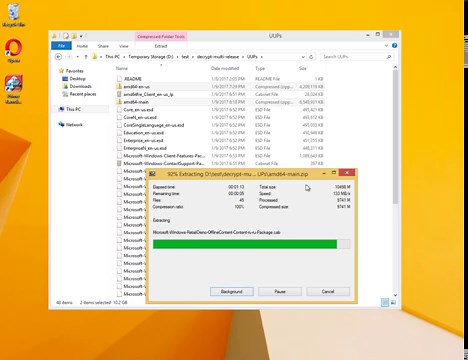Expand the ribbon with the chevron arrow
Screen dimensions: 468x360
click(x=386, y=46)
